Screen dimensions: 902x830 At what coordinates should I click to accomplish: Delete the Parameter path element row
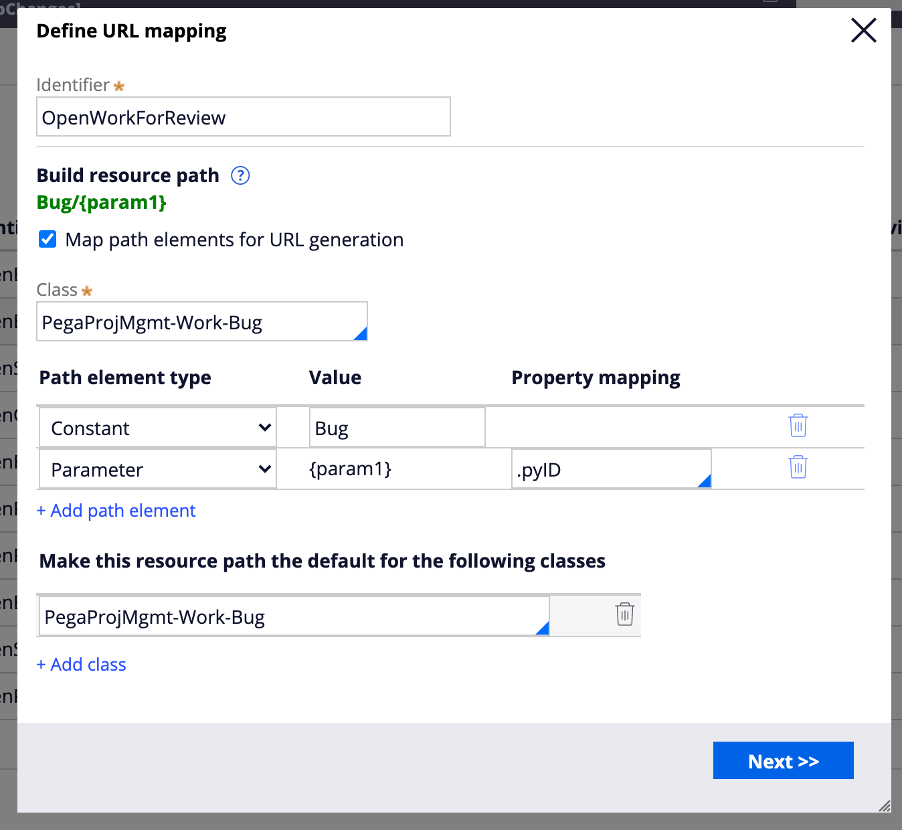[x=797, y=466]
